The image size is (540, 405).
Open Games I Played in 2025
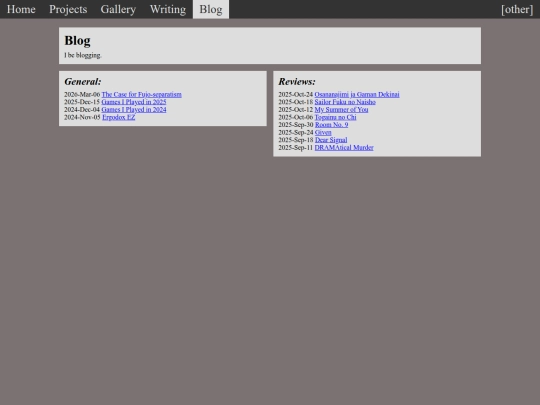pyautogui.click(x=134, y=102)
